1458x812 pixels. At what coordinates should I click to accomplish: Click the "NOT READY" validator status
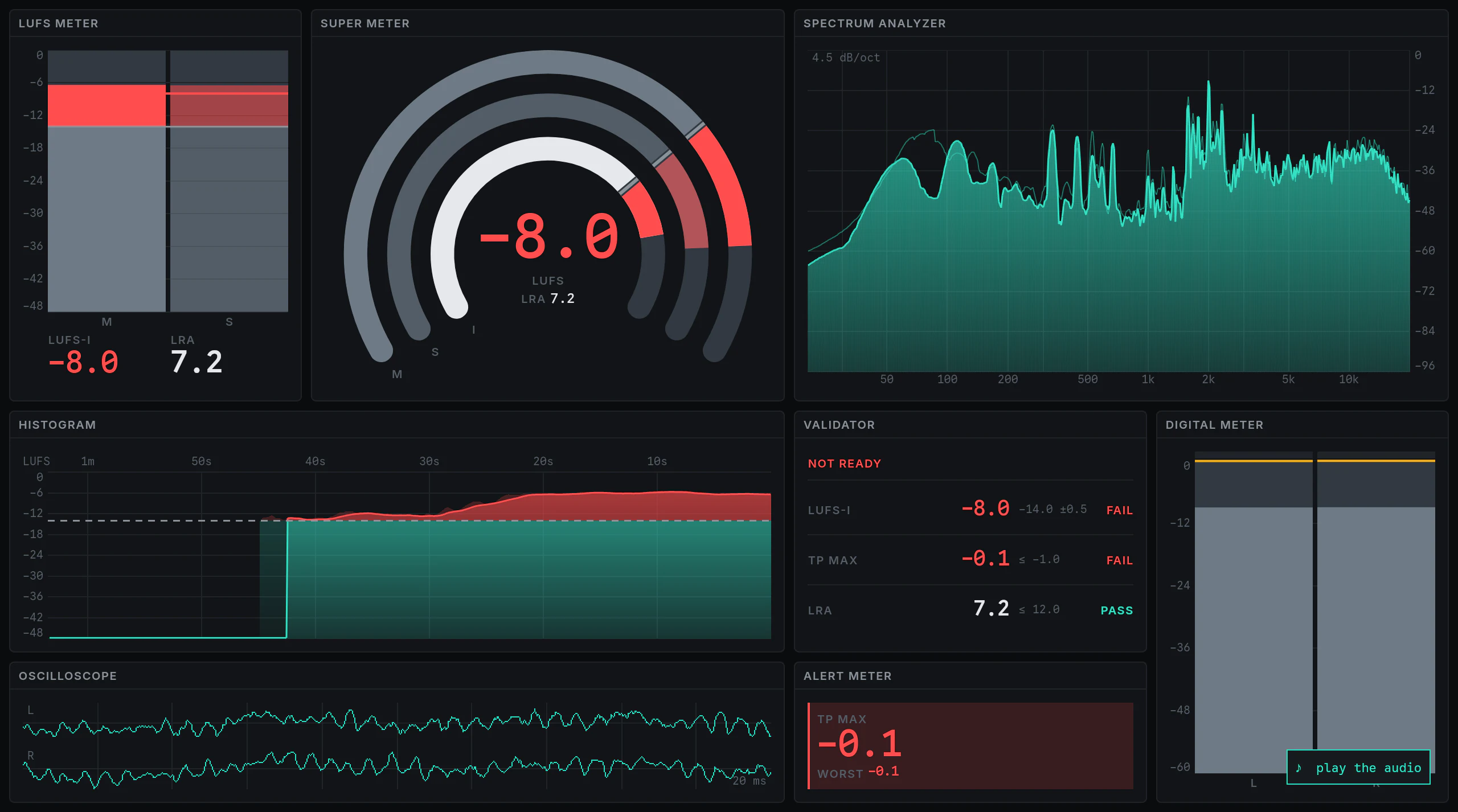click(x=845, y=464)
